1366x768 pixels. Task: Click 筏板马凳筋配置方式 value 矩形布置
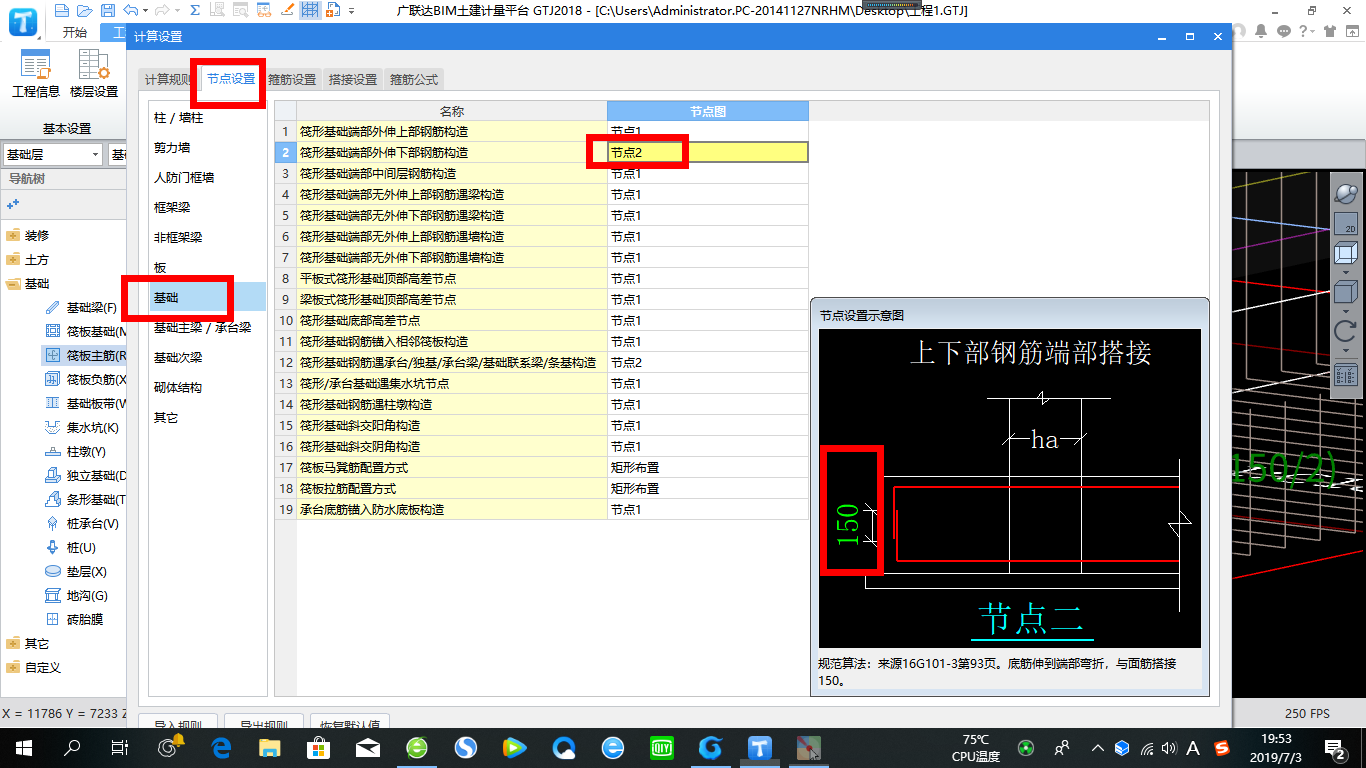(708, 467)
